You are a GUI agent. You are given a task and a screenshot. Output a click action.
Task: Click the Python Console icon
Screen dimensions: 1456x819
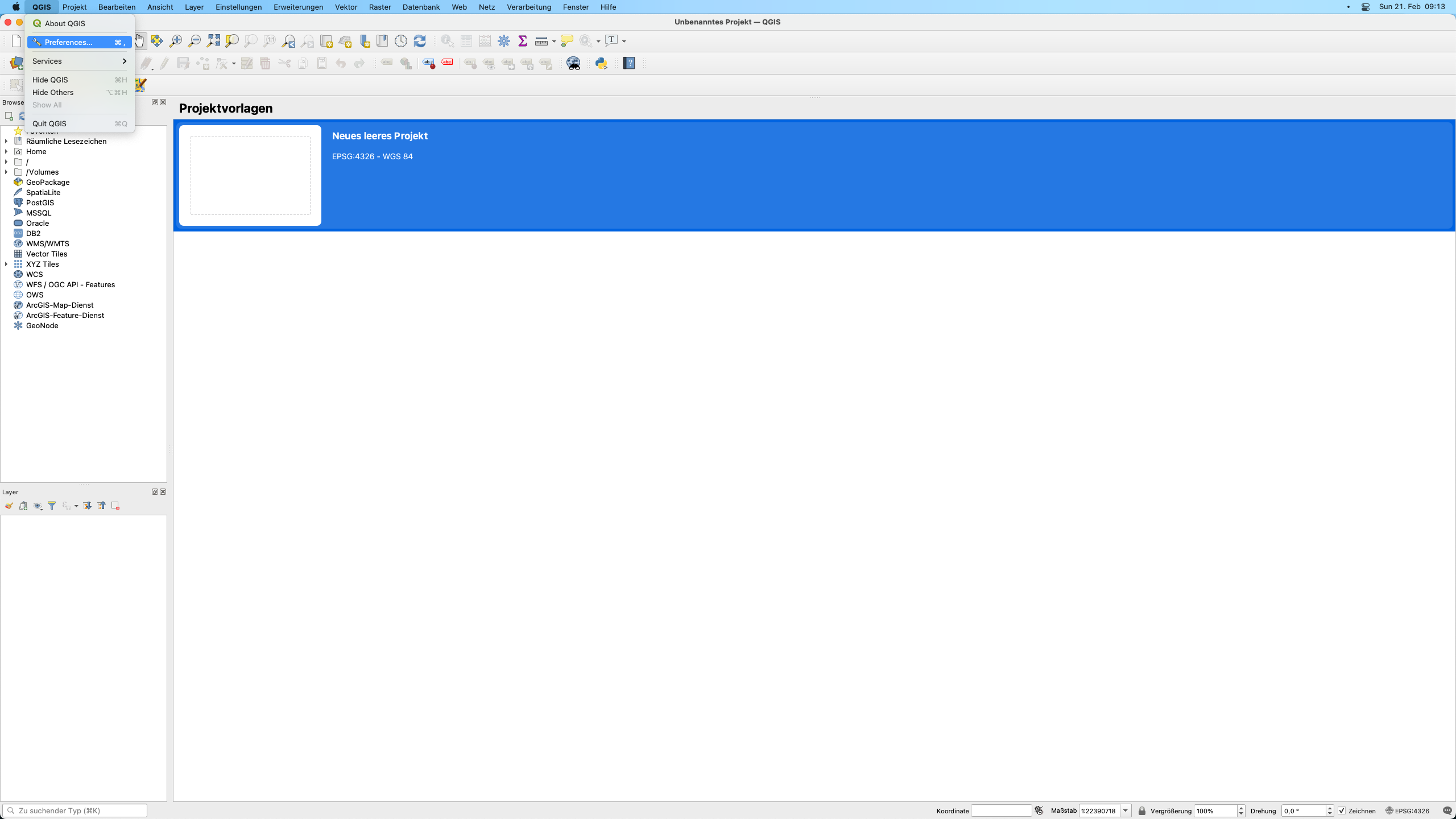click(601, 63)
